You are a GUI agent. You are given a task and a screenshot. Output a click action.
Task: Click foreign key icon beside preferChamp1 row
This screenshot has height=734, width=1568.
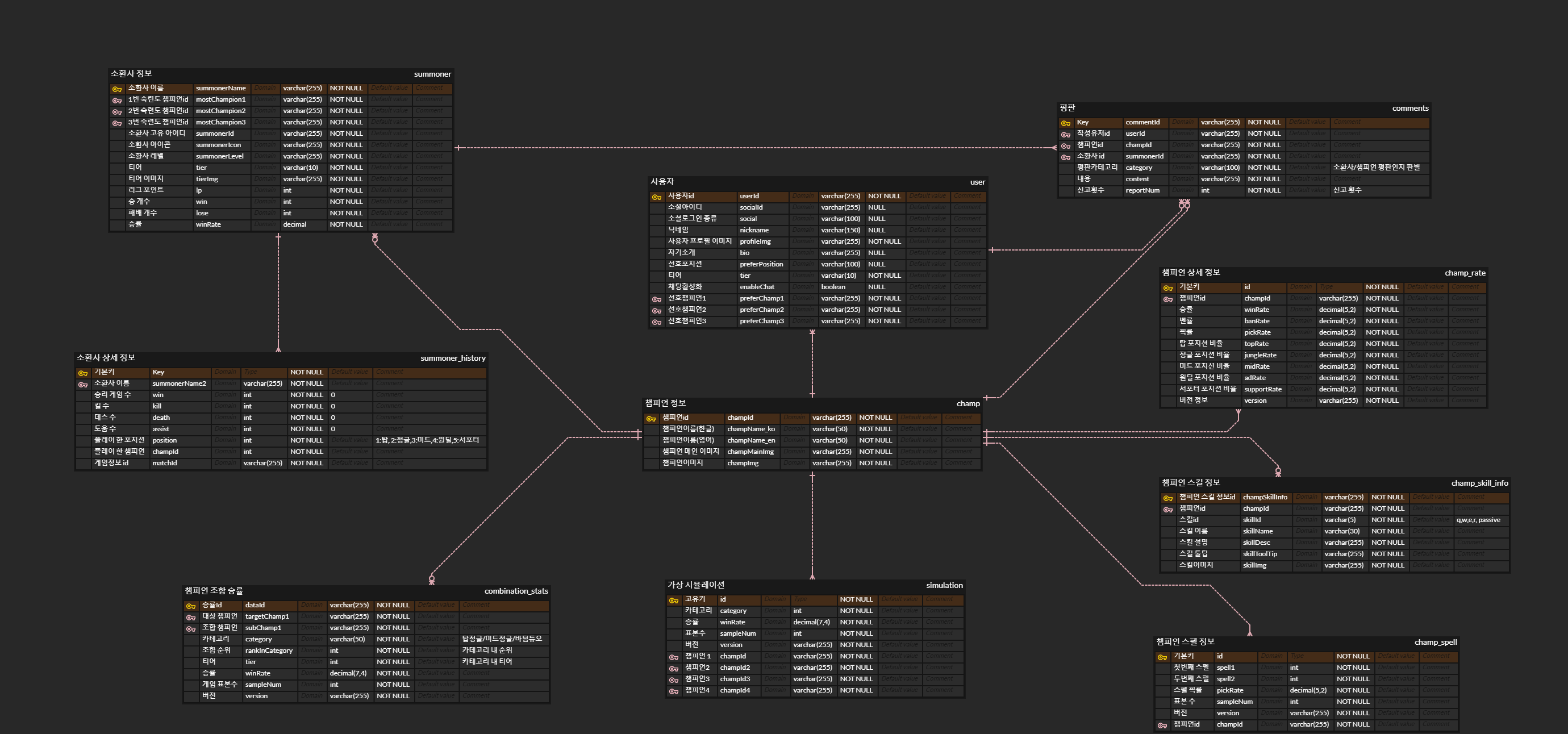point(656,299)
